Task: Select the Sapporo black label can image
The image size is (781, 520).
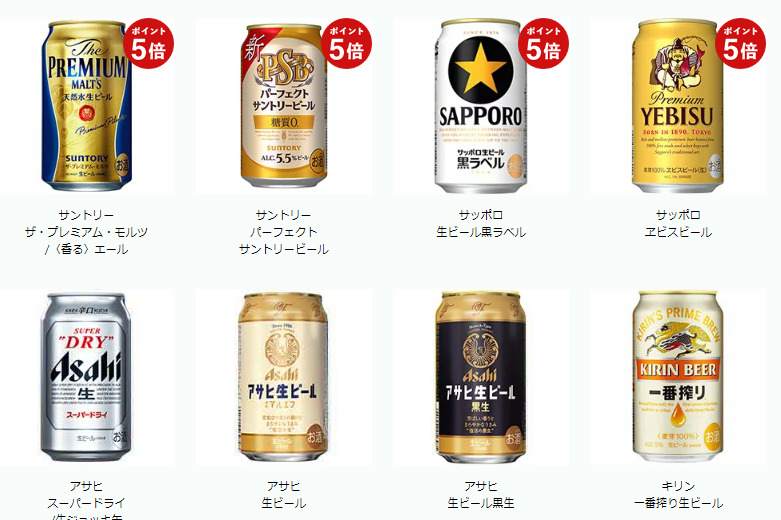Action: point(481,106)
